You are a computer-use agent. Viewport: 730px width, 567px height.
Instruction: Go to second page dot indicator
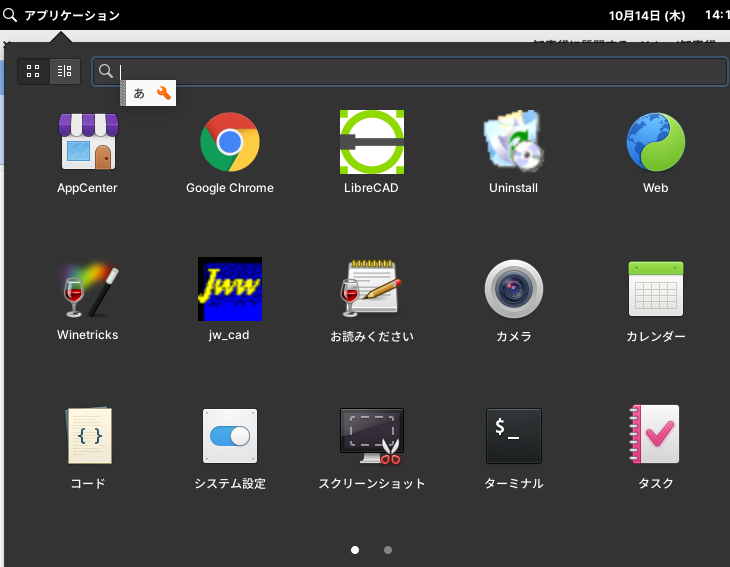click(388, 550)
